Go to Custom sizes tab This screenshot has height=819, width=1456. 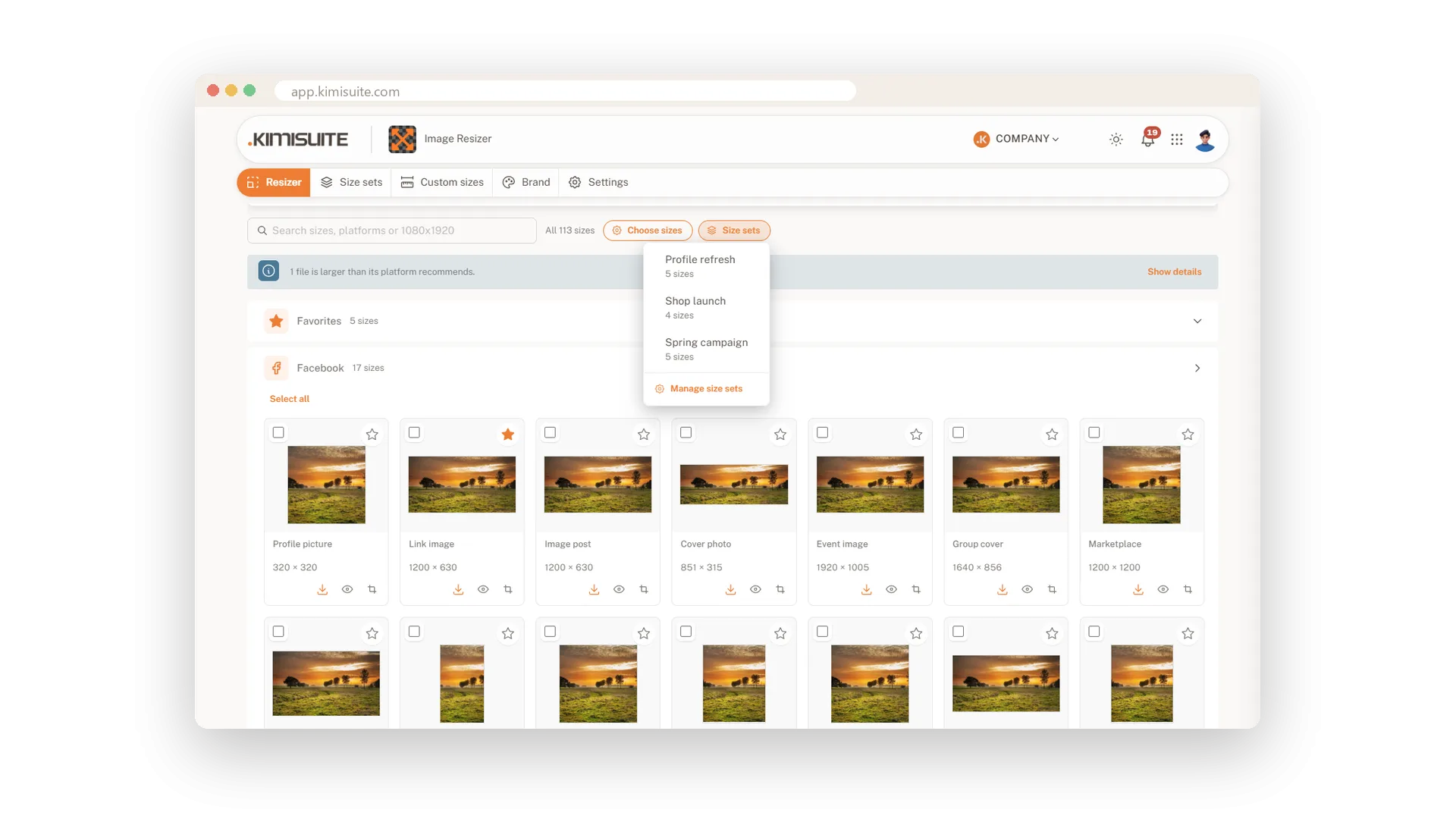[x=442, y=182]
